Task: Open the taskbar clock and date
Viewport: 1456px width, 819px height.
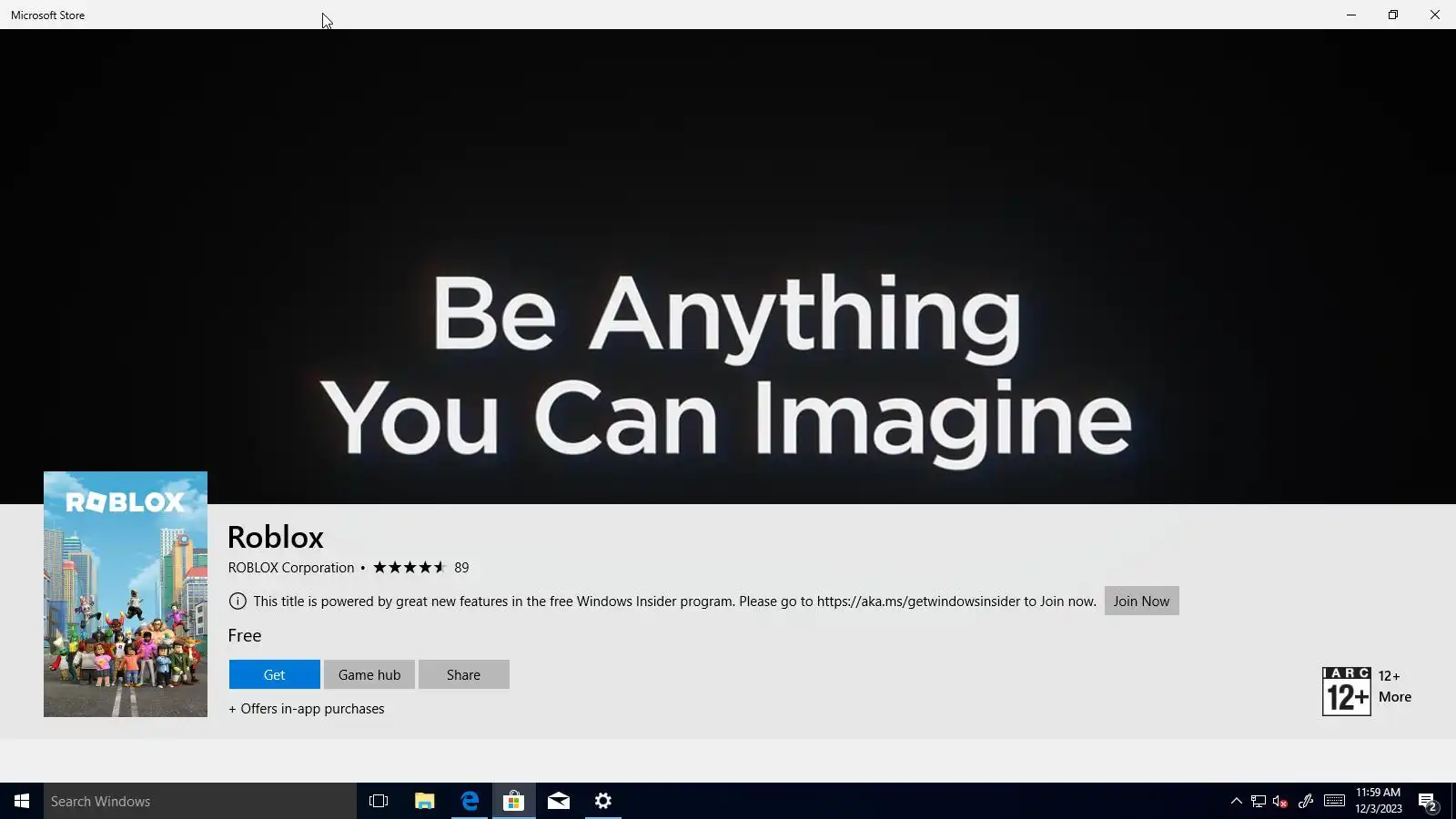Action: click(x=1378, y=801)
